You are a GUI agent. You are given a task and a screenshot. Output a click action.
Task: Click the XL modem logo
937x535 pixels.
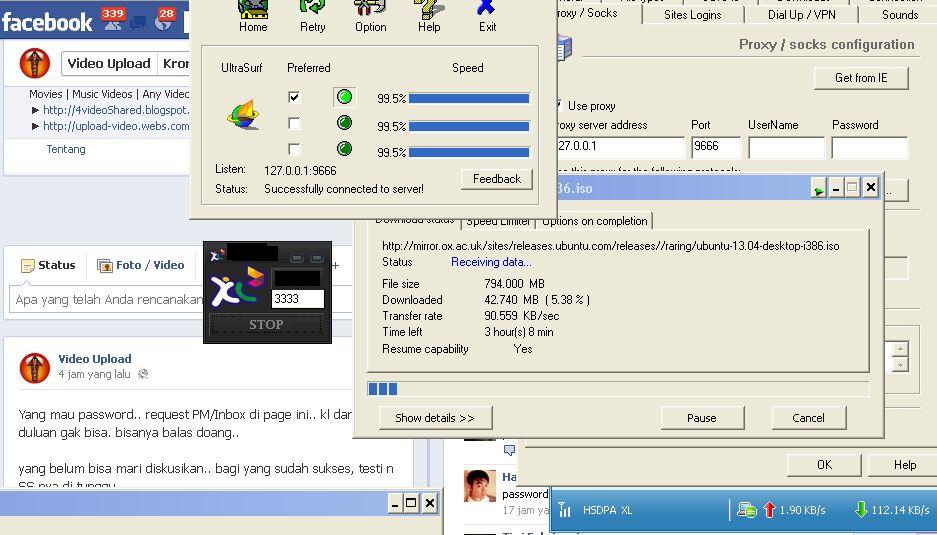(238, 286)
